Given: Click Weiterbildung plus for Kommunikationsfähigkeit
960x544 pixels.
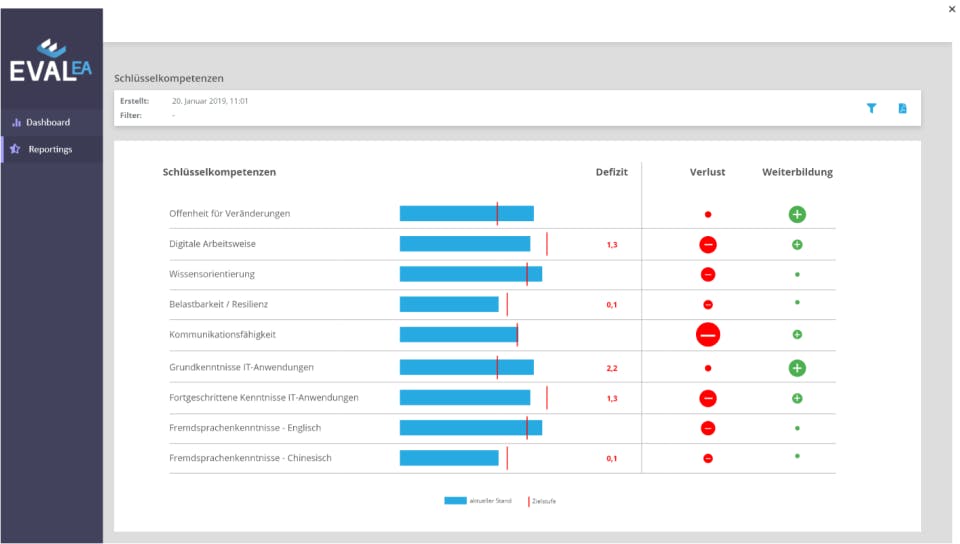Looking at the screenshot, I should point(797,335).
